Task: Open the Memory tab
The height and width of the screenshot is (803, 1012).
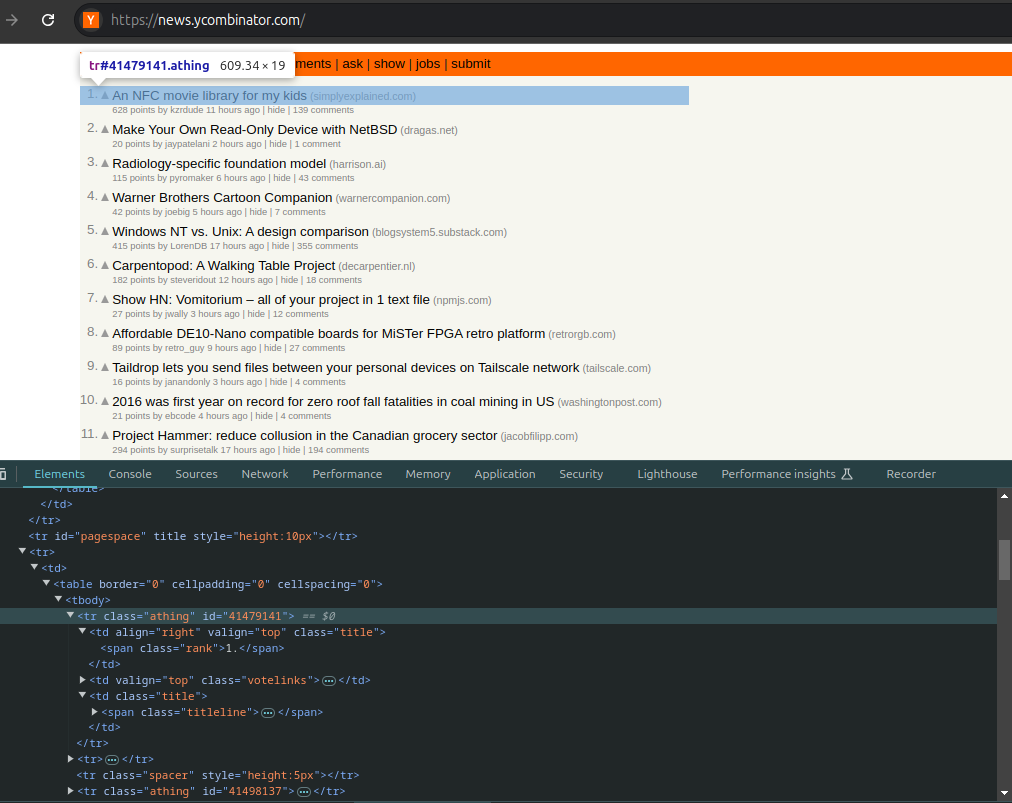Action: (x=428, y=474)
